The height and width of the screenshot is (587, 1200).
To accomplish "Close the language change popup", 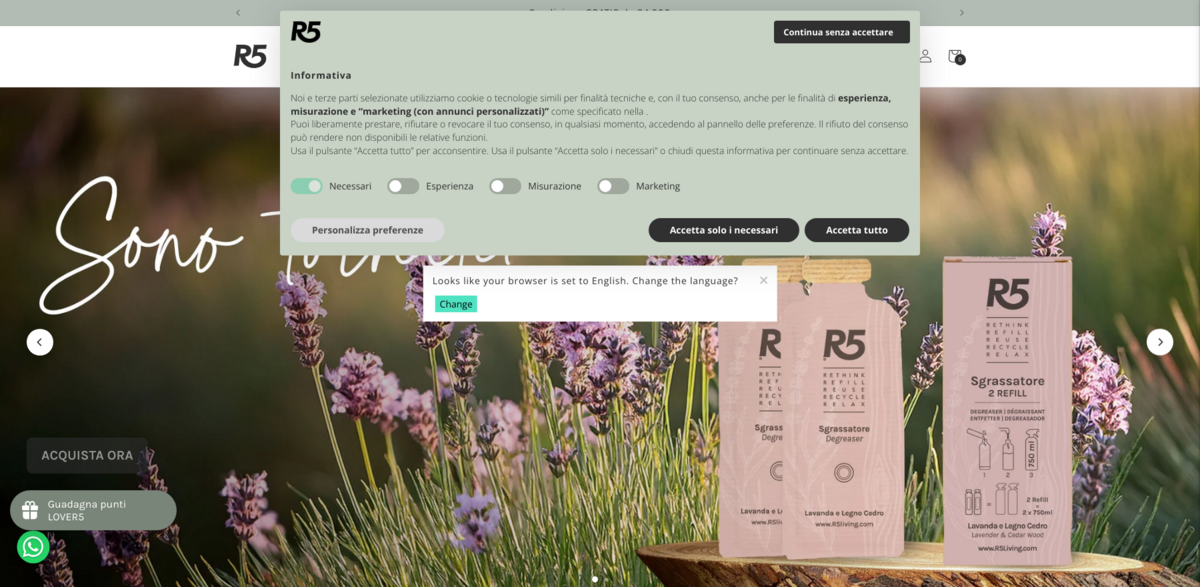I will [x=763, y=280].
